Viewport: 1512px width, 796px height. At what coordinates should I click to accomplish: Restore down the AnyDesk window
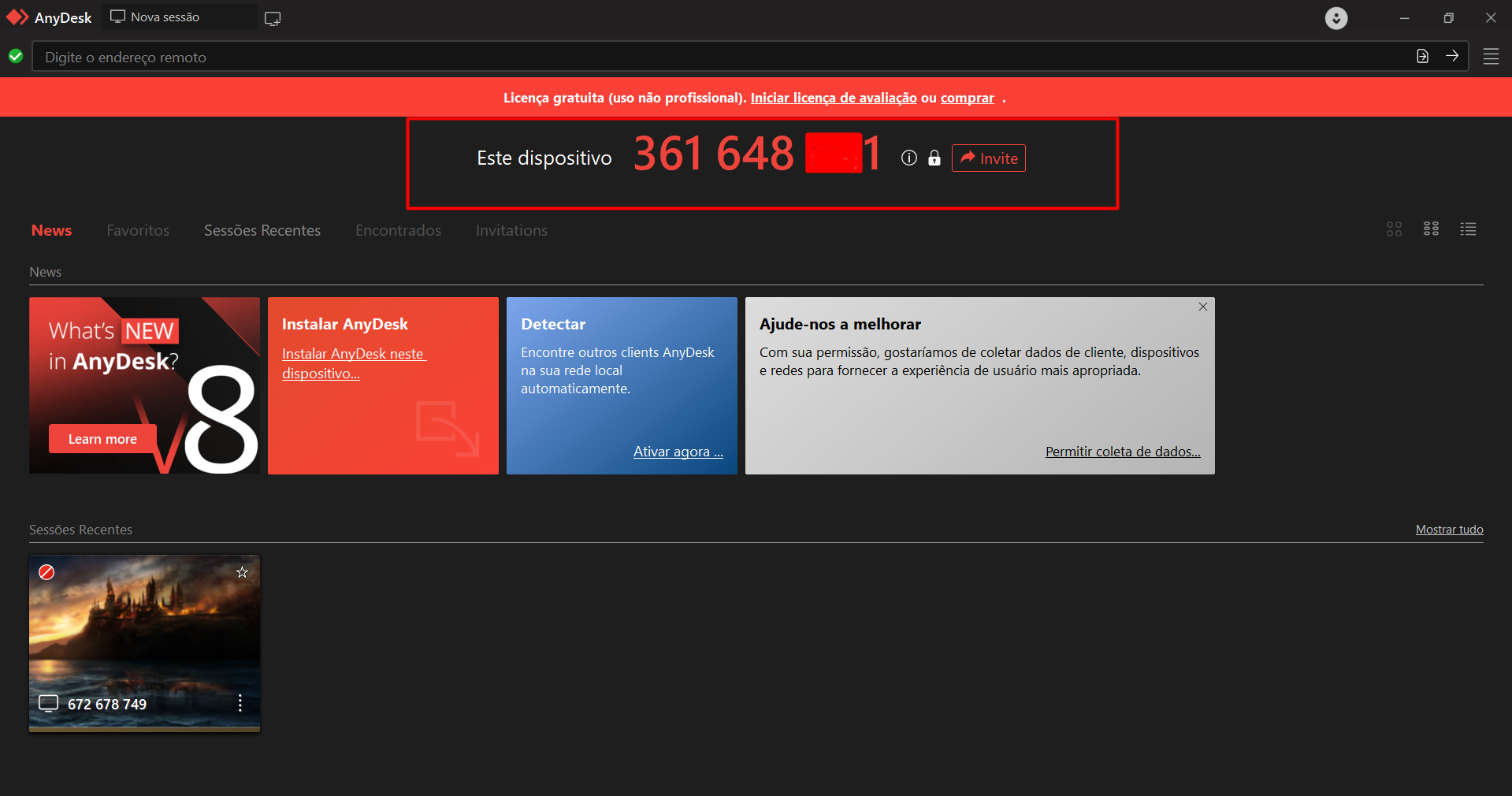(x=1448, y=18)
